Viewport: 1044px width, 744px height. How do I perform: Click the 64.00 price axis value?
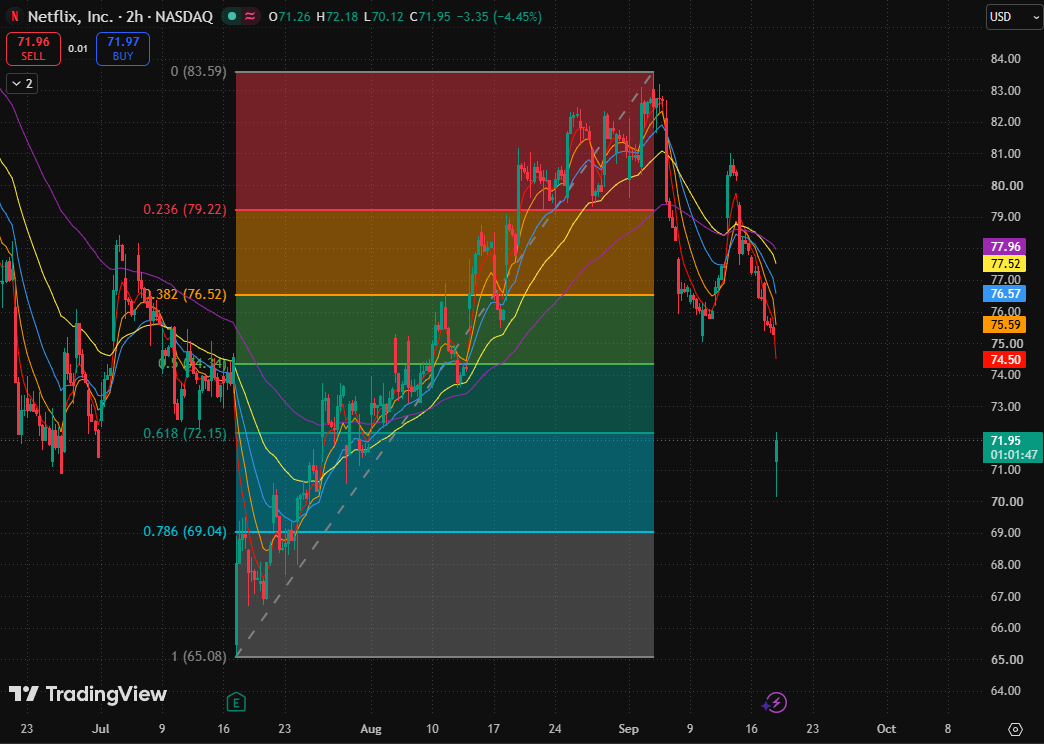(x=1005, y=691)
